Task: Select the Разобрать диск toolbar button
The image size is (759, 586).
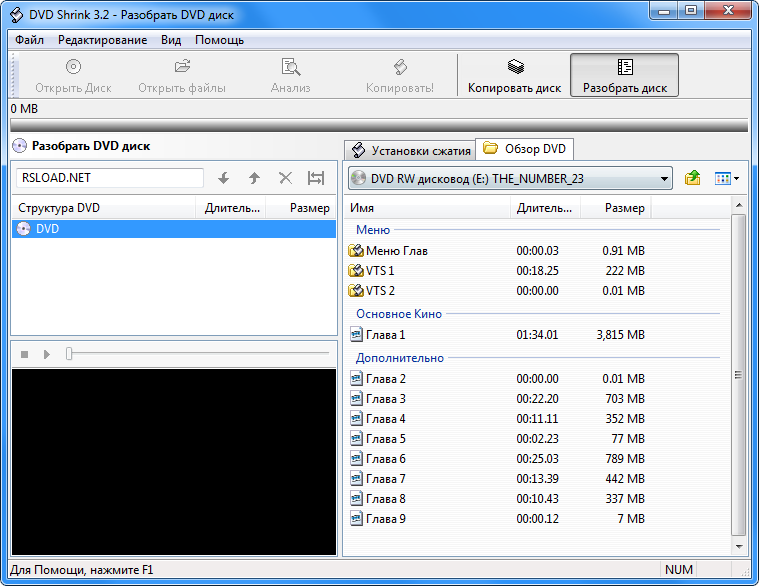Action: [624, 75]
